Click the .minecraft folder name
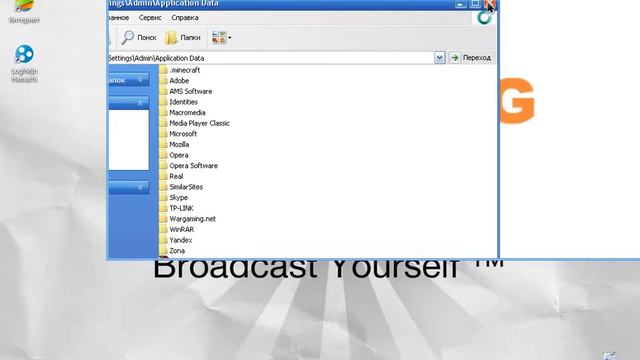Viewport: 640px width, 360px height. 184,70
